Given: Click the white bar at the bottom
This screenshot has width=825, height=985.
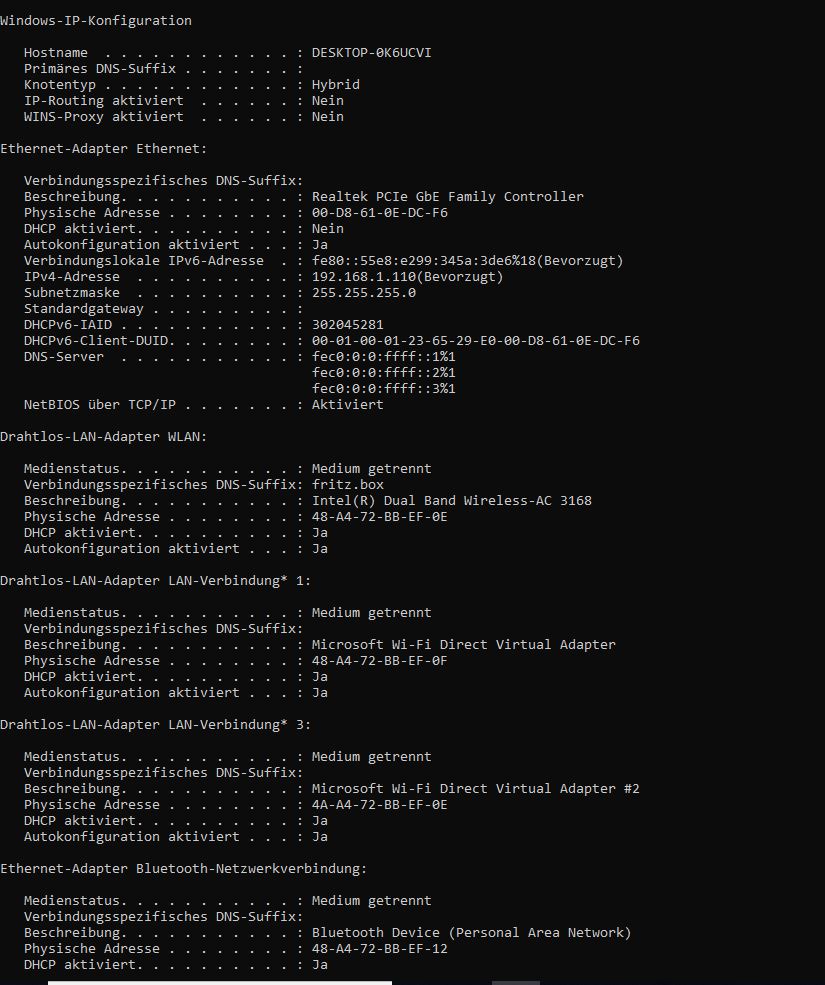Looking at the screenshot, I should 220,982.
